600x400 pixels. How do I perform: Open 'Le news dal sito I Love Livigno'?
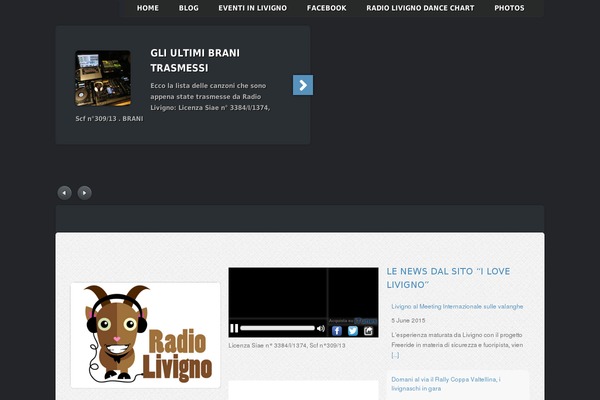point(448,278)
